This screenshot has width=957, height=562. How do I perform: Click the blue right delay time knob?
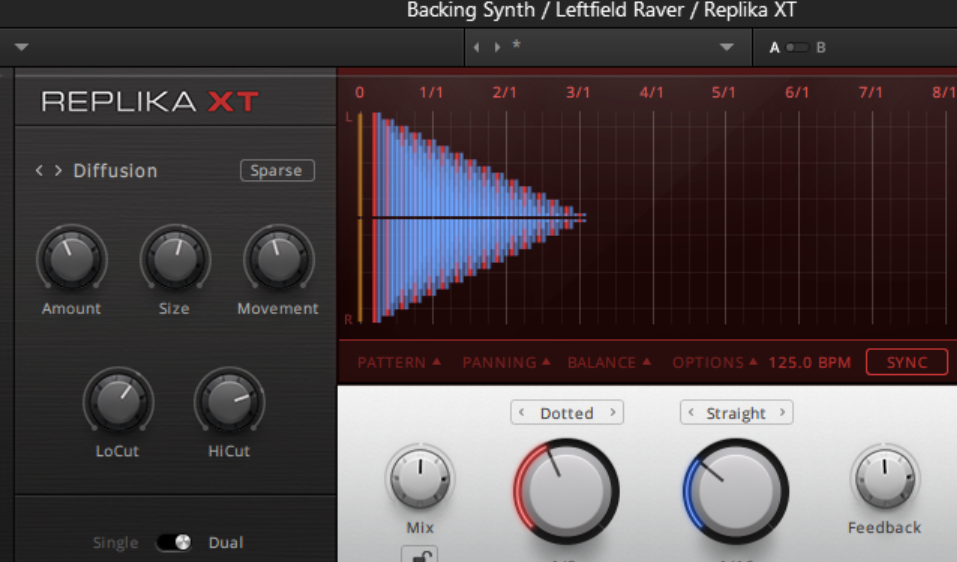(735, 491)
